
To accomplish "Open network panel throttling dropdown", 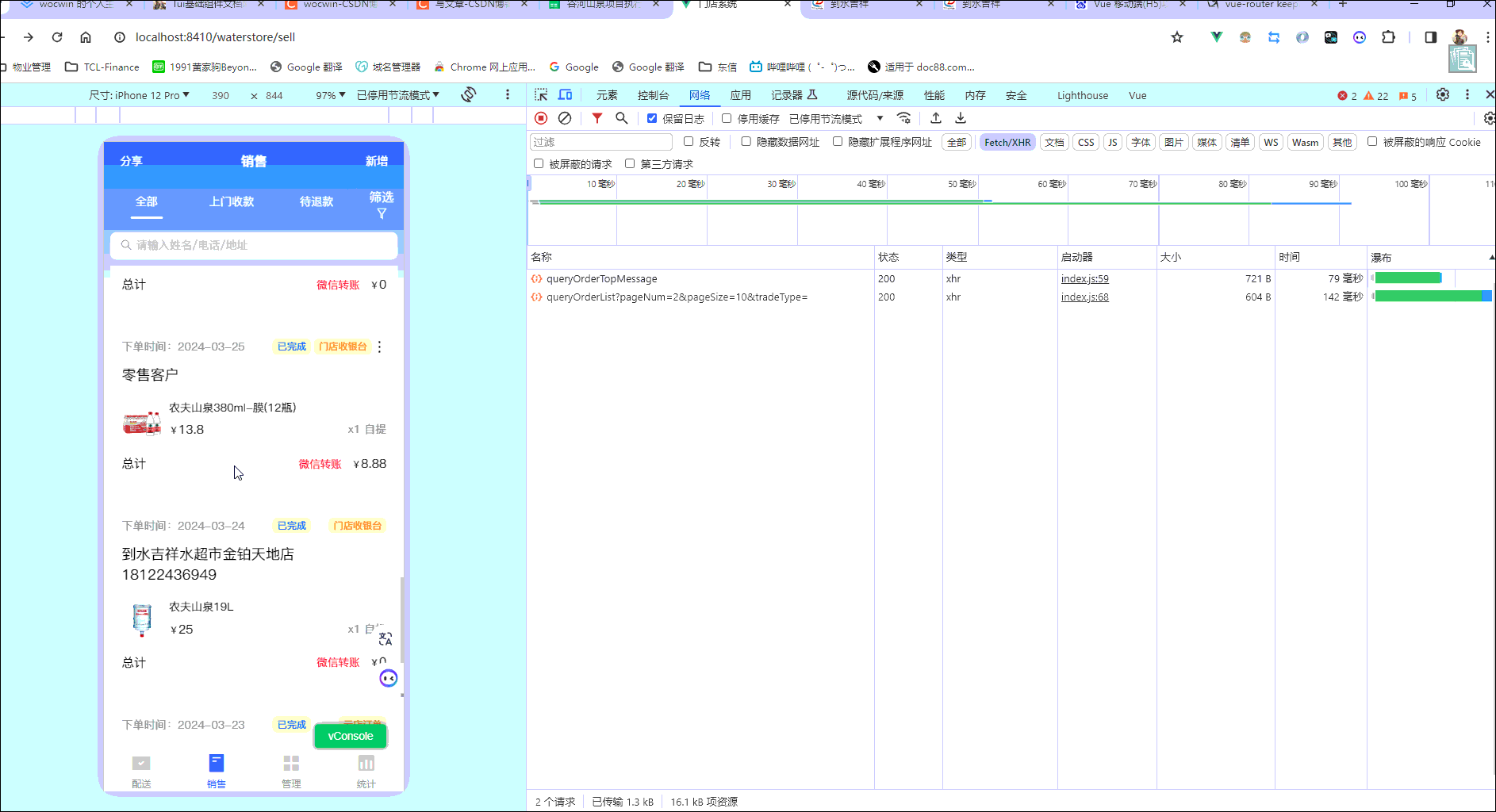I will pos(836,119).
